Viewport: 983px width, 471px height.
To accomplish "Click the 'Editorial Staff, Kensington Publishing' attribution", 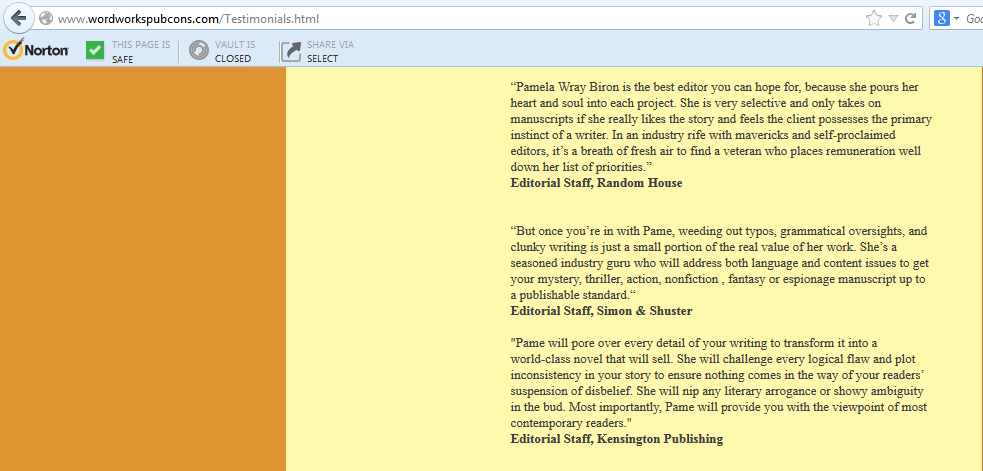I will 616,439.
